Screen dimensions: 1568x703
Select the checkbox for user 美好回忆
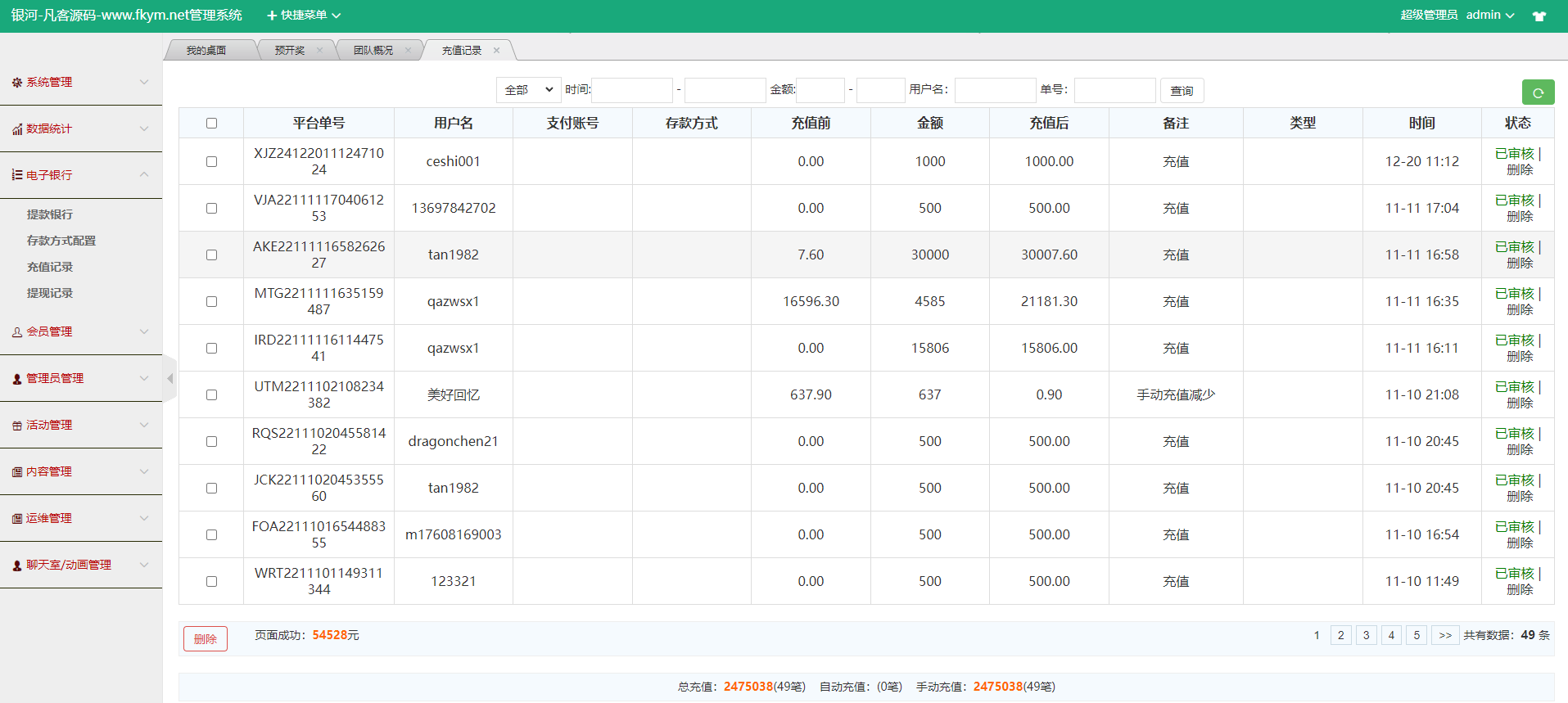coord(211,395)
